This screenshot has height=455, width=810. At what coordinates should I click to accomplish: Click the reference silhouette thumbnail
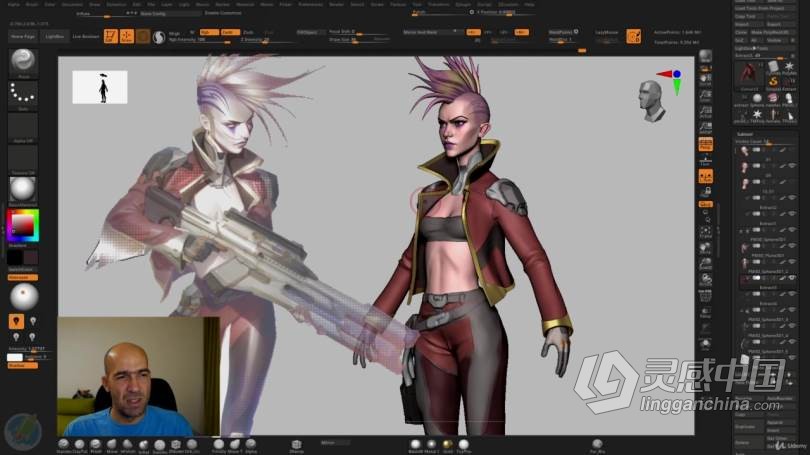(100, 87)
